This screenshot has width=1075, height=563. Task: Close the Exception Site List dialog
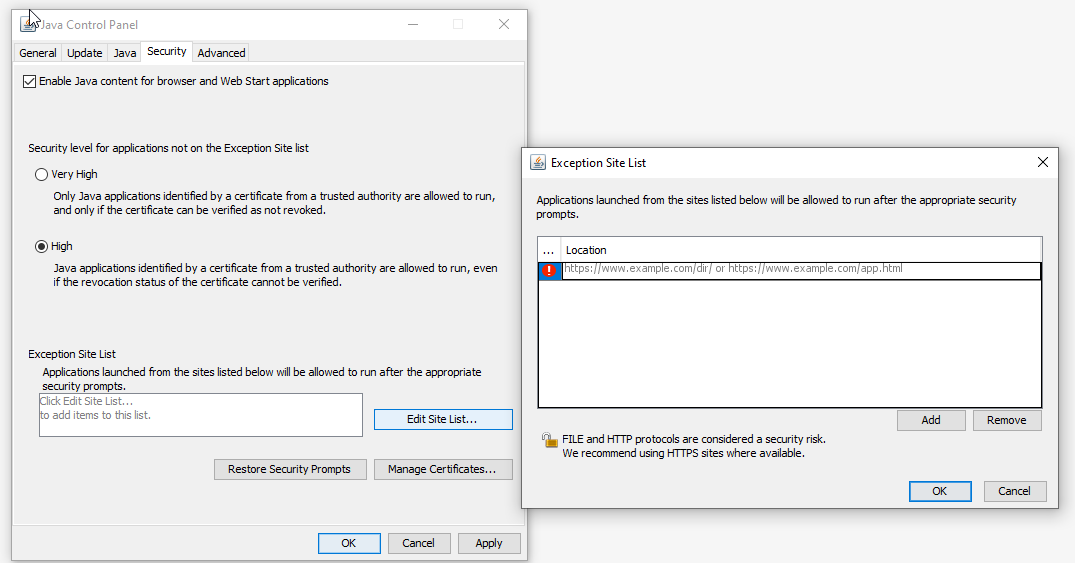click(1043, 163)
